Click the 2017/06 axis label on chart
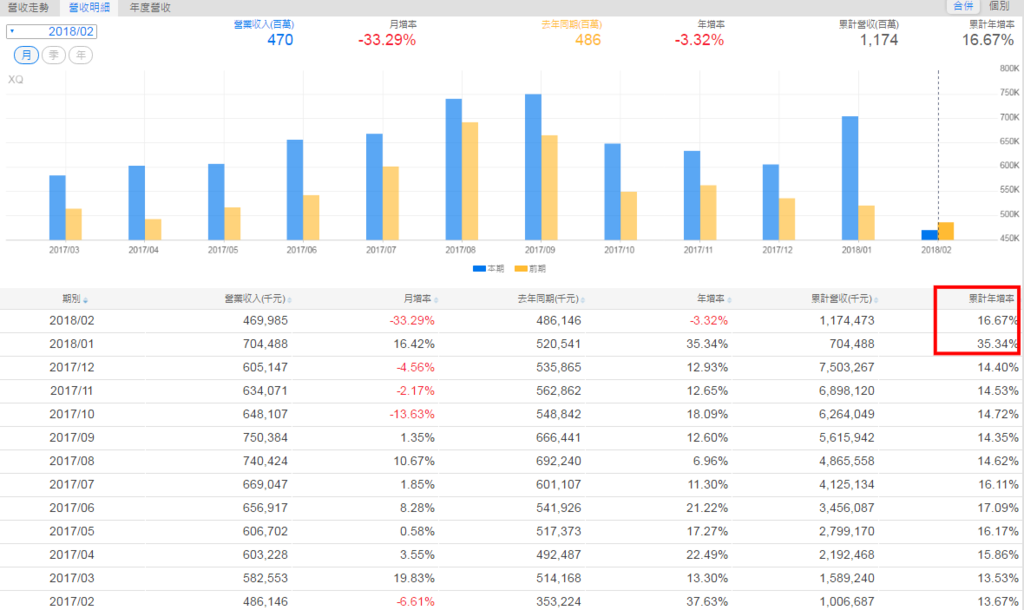1024x610 pixels. pos(301,250)
